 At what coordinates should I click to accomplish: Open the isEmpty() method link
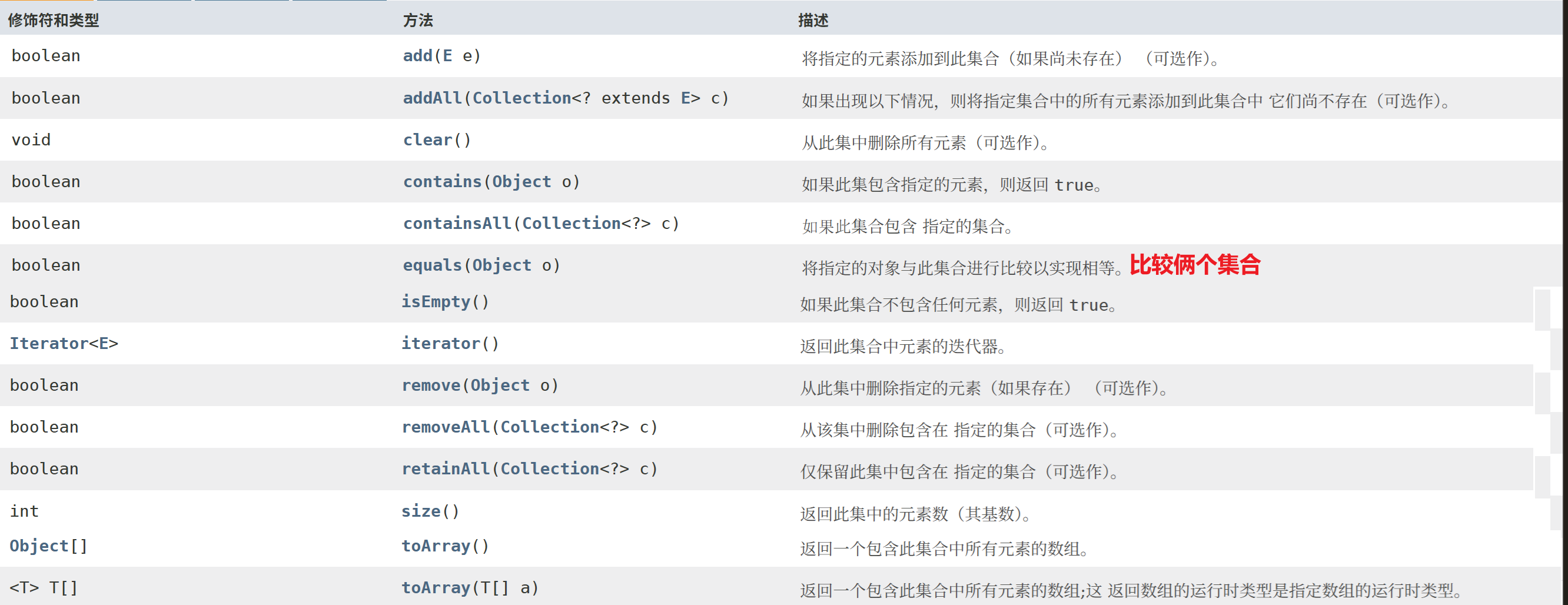tap(435, 302)
